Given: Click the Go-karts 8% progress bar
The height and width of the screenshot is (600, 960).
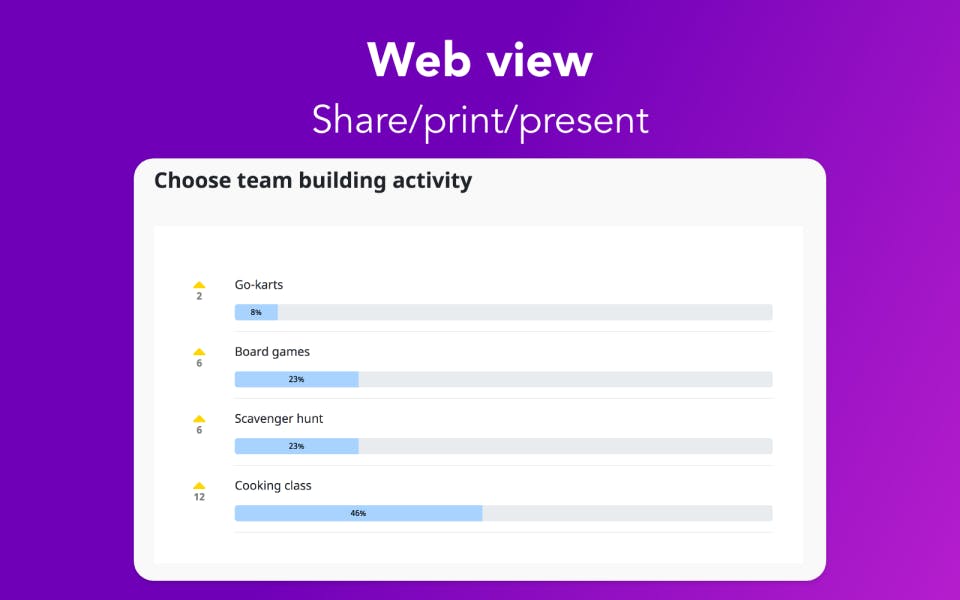Looking at the screenshot, I should click(x=256, y=312).
